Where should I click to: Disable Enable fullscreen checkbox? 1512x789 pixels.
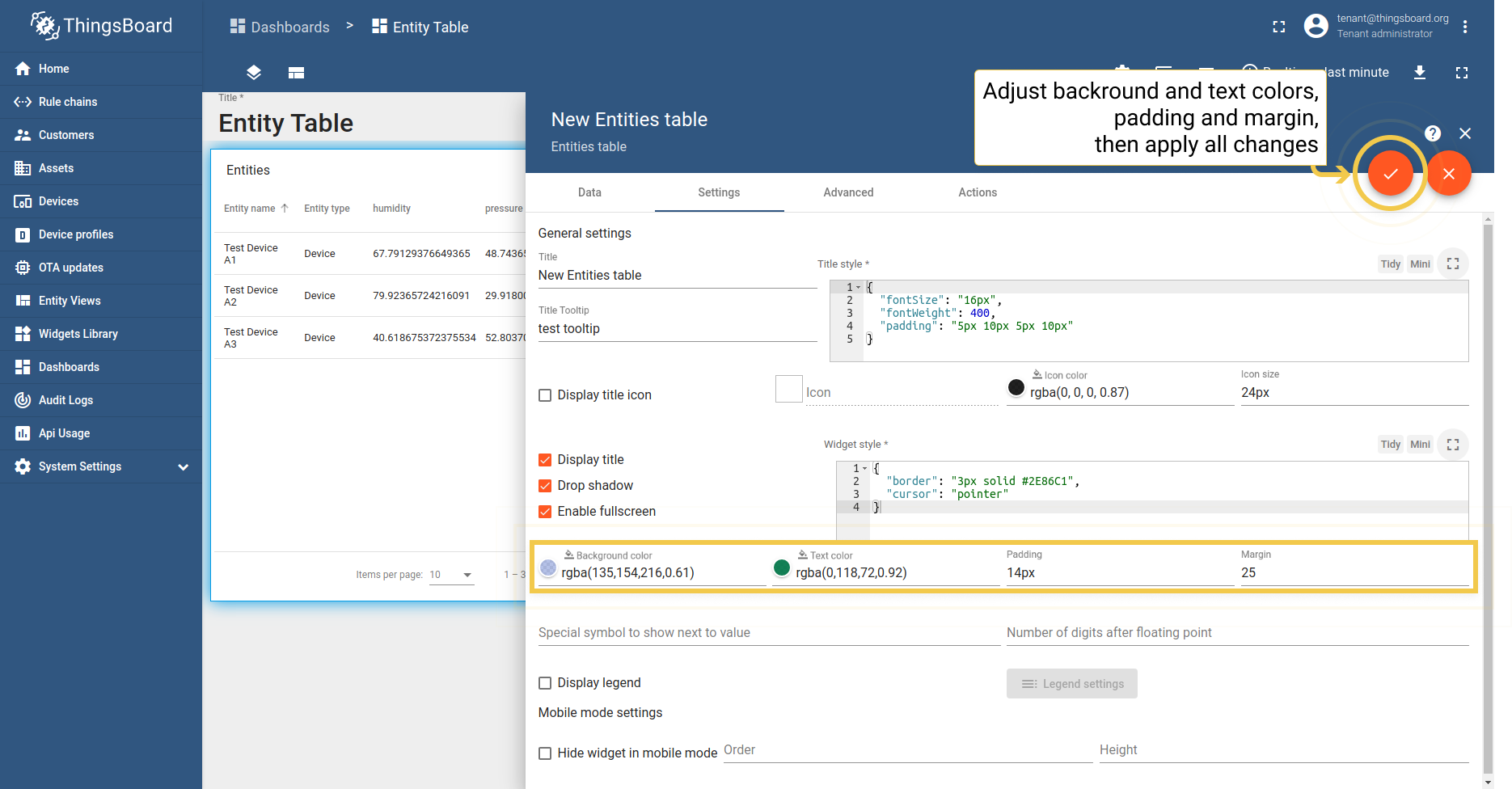click(x=545, y=512)
